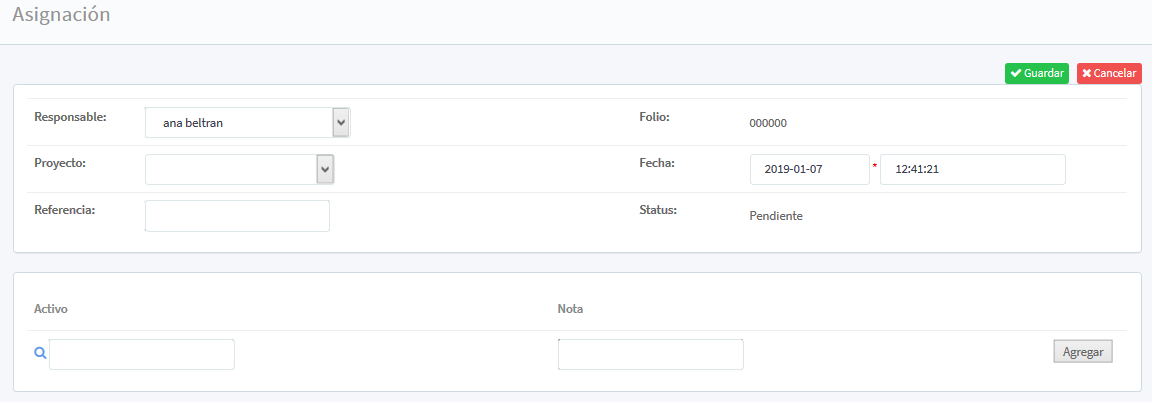
Task: Click the Folio number 000000
Action: pyautogui.click(x=768, y=124)
